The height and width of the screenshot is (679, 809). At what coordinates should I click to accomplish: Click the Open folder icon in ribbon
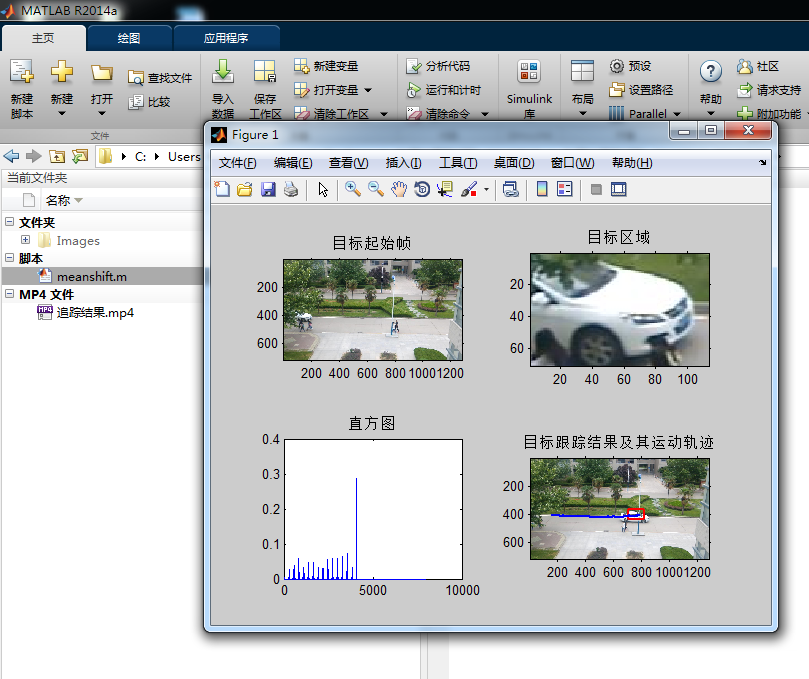(x=102, y=72)
